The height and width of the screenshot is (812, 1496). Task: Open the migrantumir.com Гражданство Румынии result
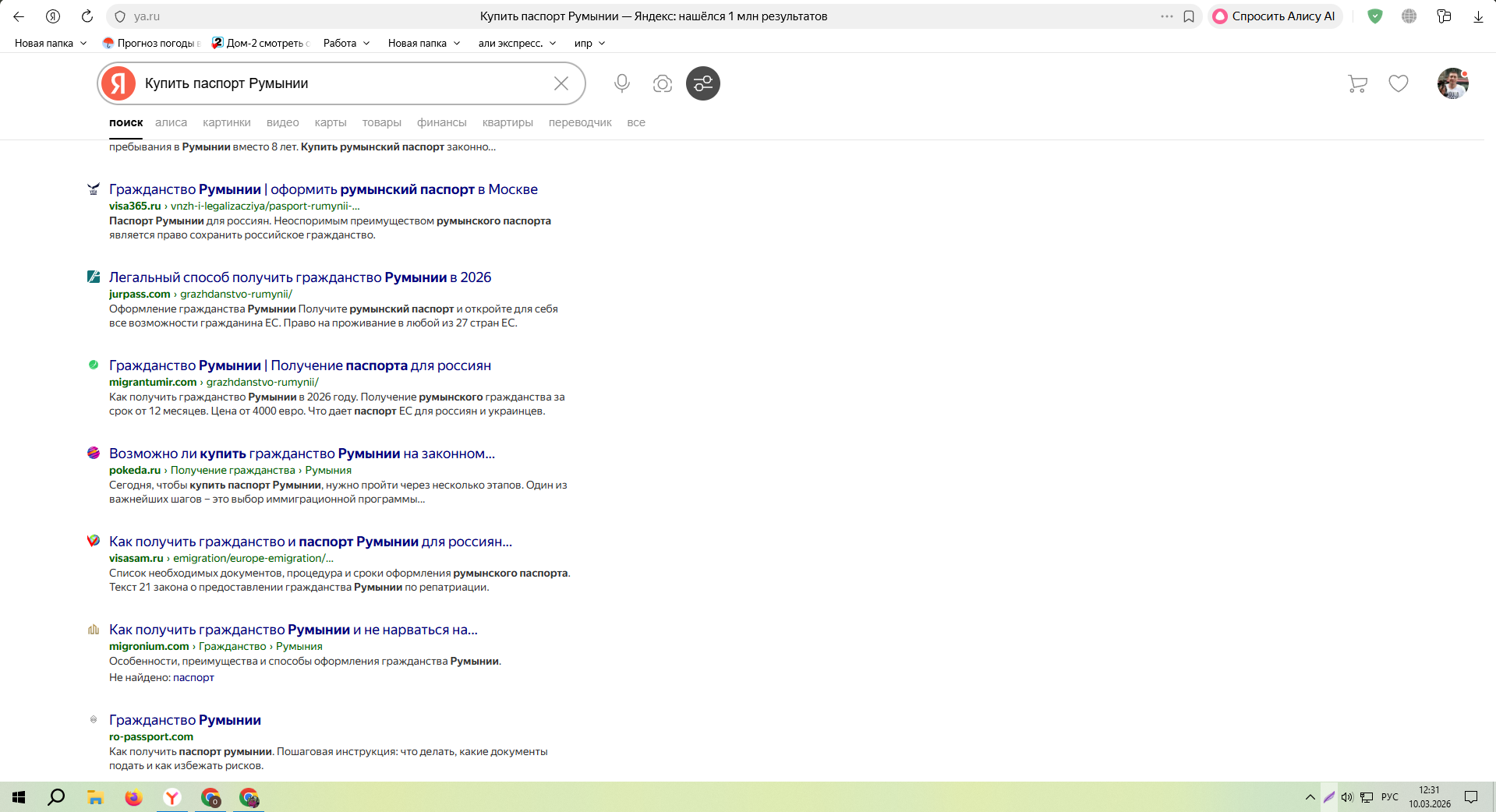tap(299, 365)
